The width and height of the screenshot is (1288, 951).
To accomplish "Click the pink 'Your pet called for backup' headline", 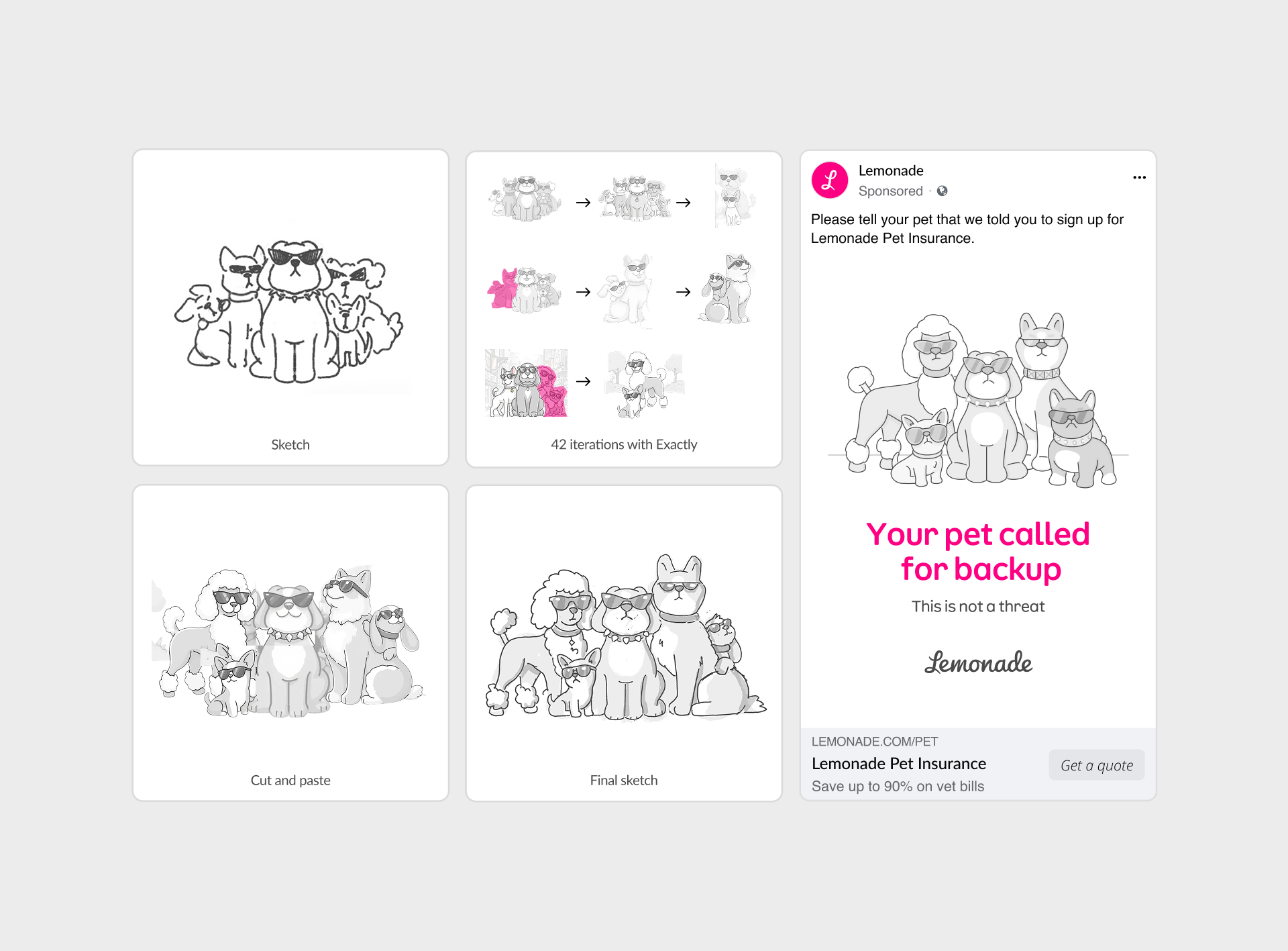I will pyautogui.click(x=978, y=551).
